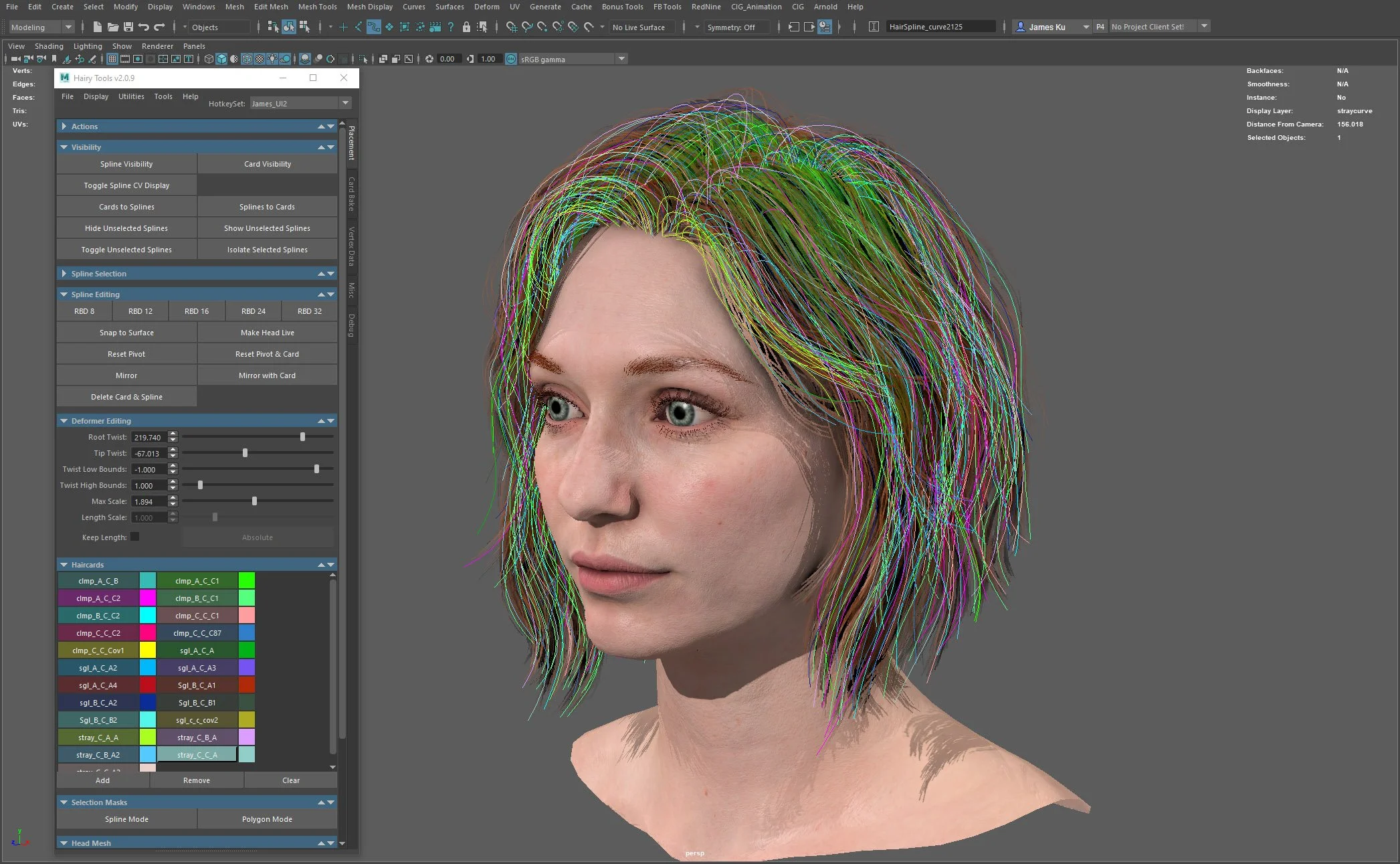Click the Undo arrow icon

pyautogui.click(x=143, y=27)
